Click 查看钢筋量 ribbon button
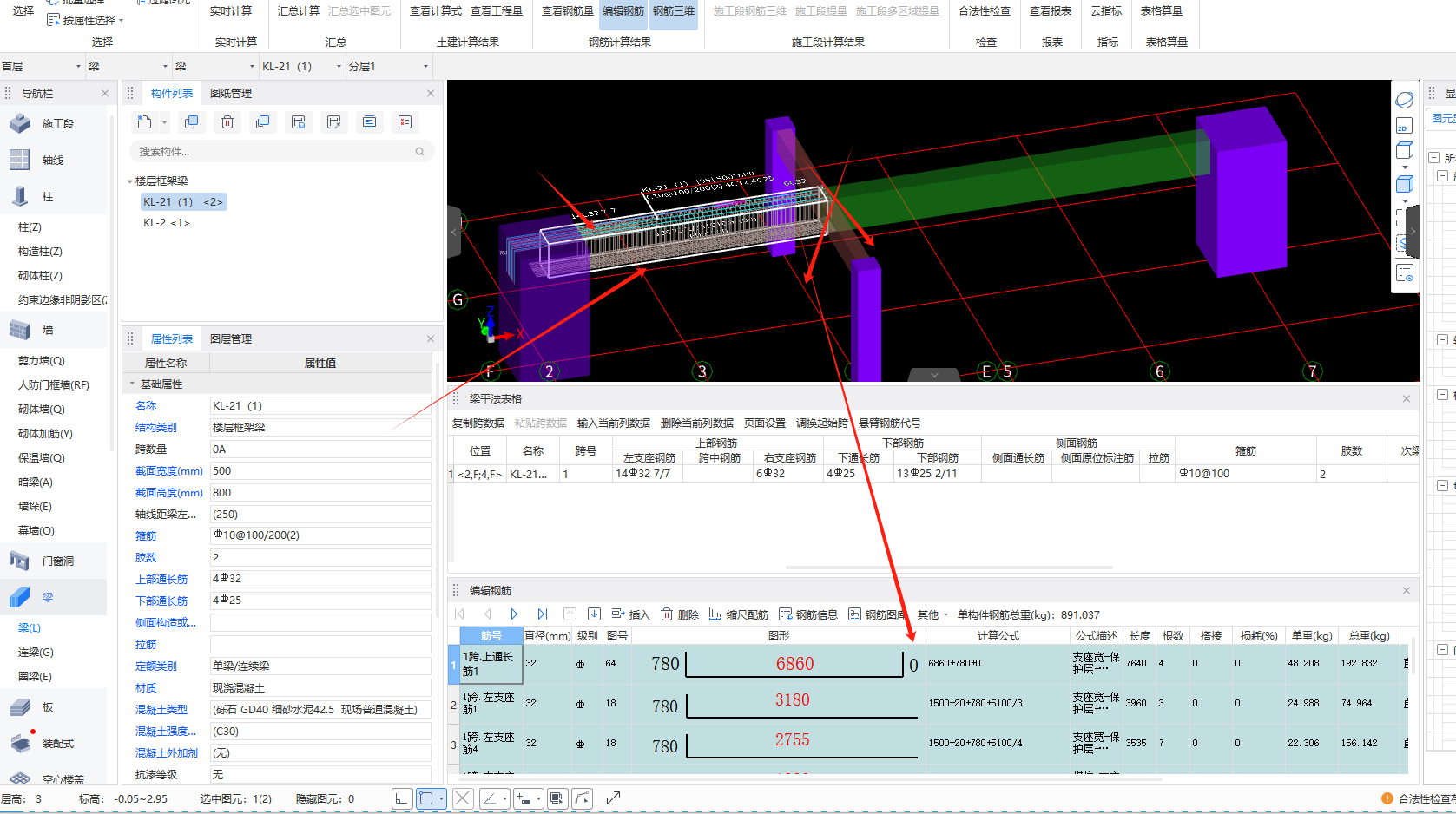The image size is (1456, 814). [568, 11]
